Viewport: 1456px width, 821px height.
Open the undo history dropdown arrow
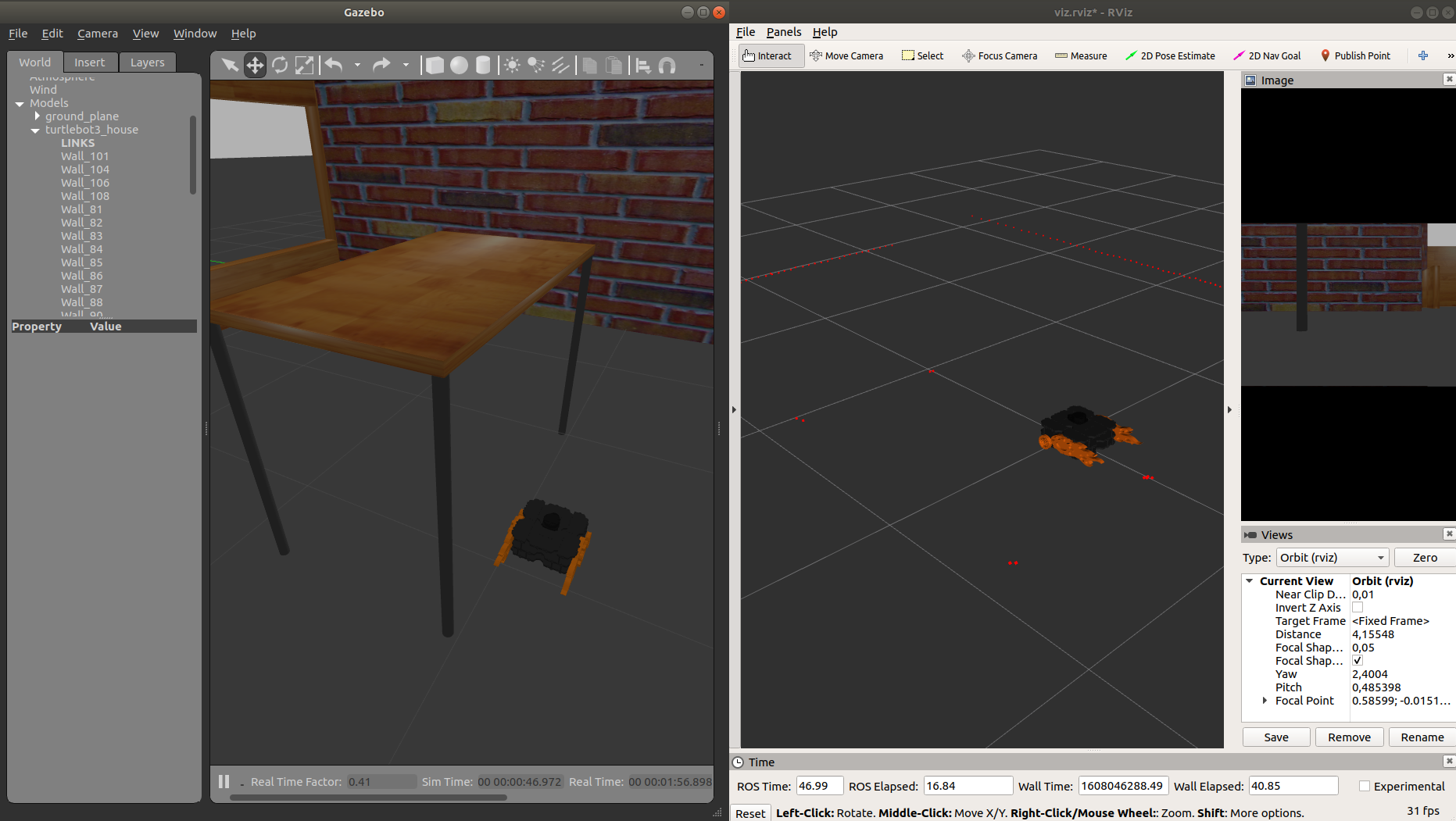357,65
